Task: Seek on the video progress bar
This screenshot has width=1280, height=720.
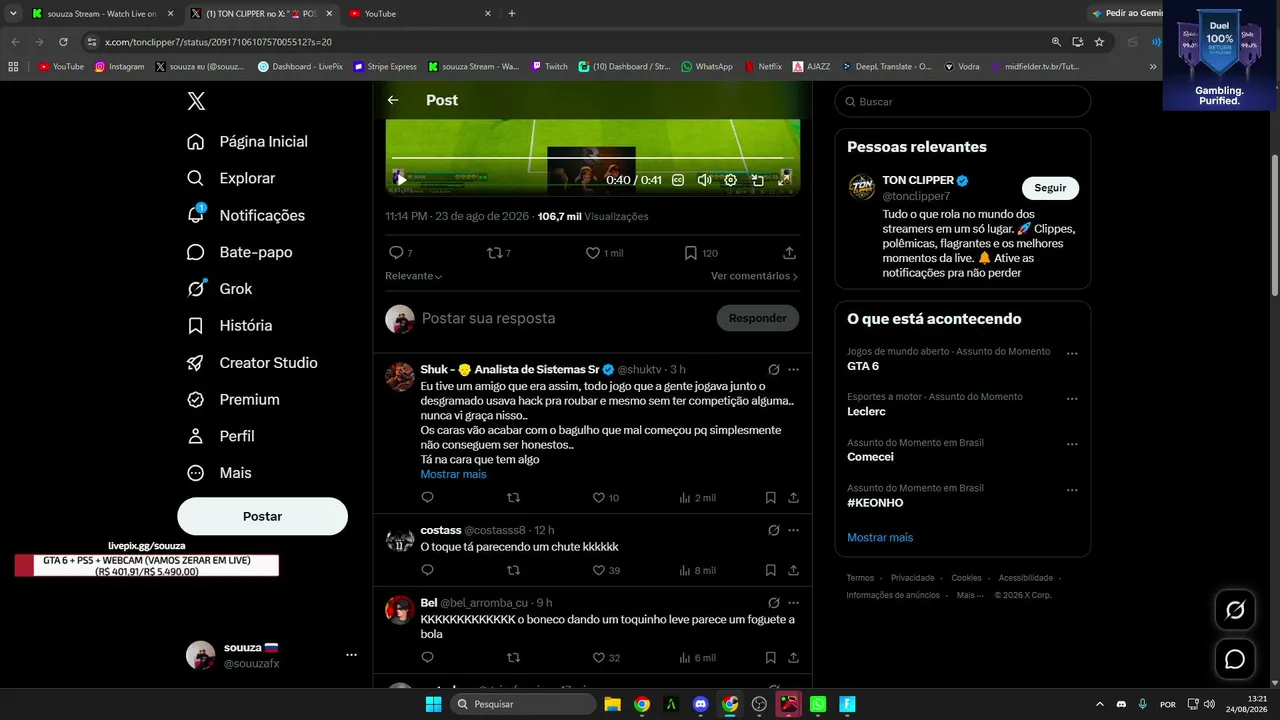Action: click(592, 158)
